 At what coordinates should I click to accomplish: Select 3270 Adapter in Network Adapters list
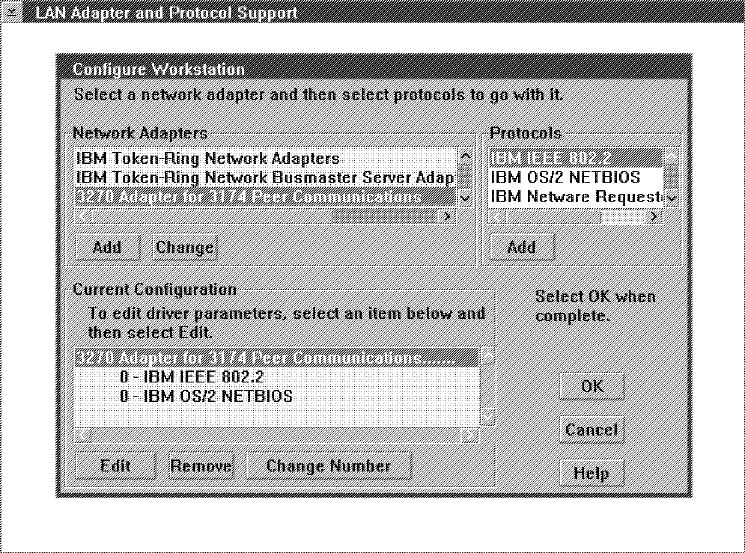click(265, 197)
